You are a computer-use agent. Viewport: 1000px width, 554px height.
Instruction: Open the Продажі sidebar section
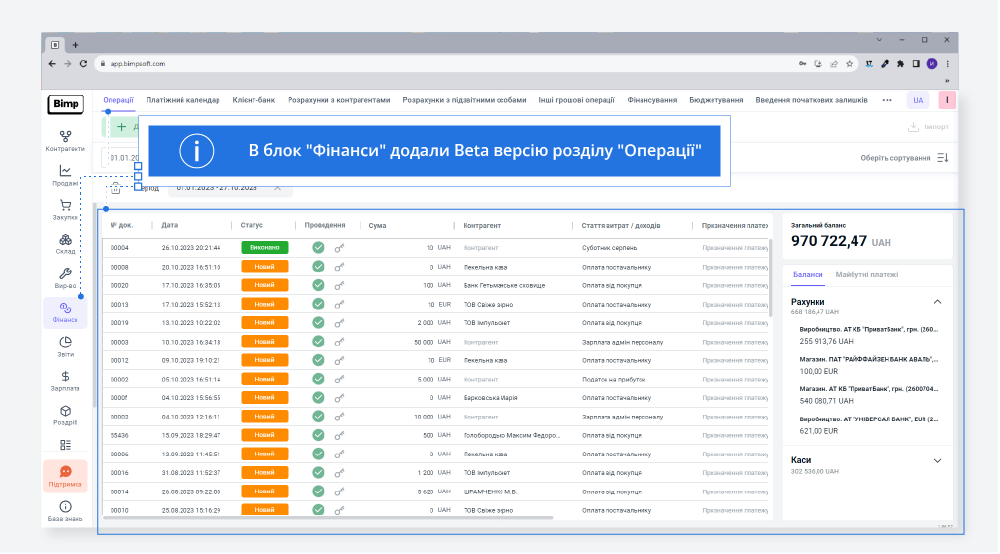[65, 175]
